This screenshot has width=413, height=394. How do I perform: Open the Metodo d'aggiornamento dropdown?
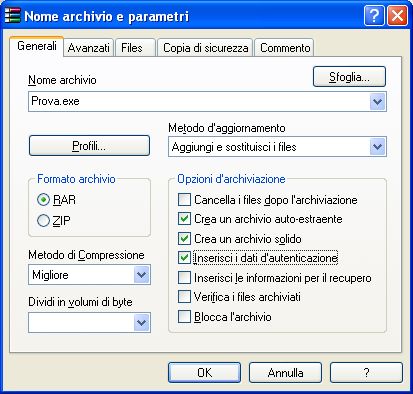(377, 147)
